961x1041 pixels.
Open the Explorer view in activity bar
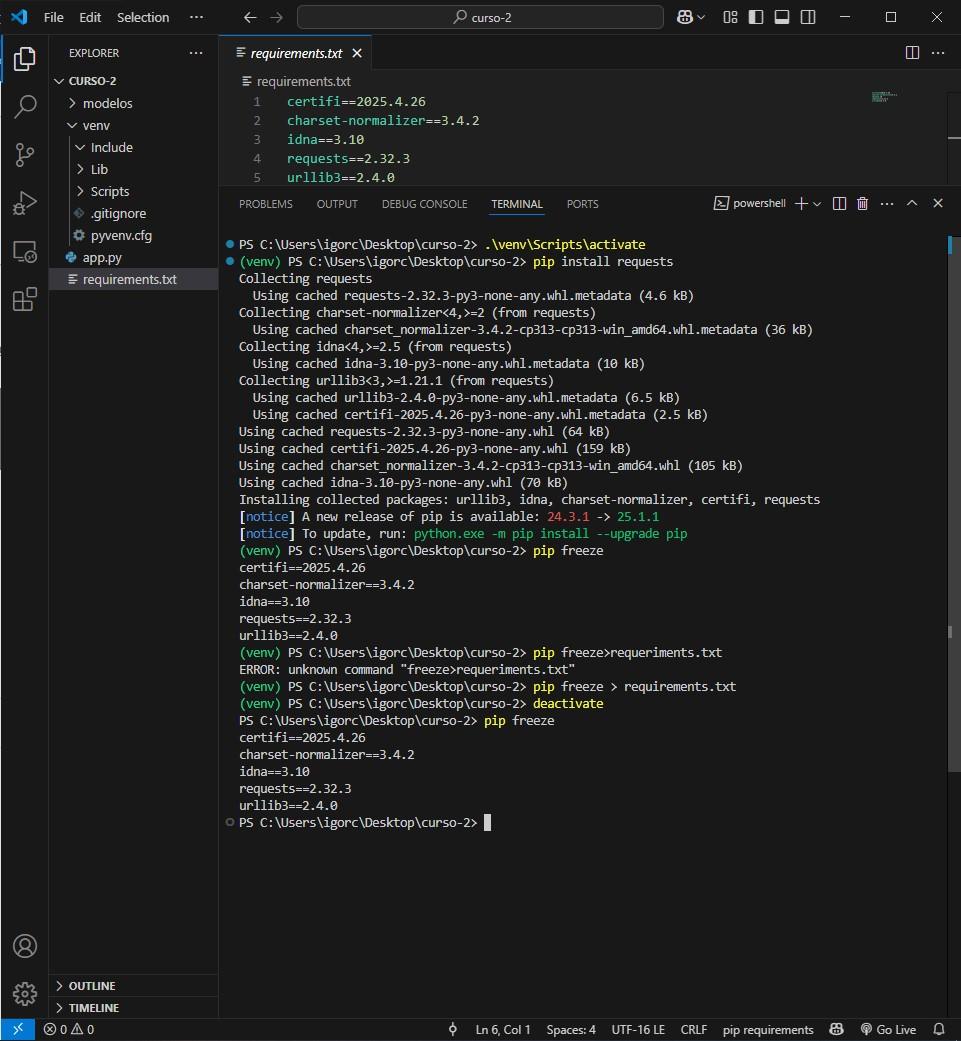[x=25, y=59]
